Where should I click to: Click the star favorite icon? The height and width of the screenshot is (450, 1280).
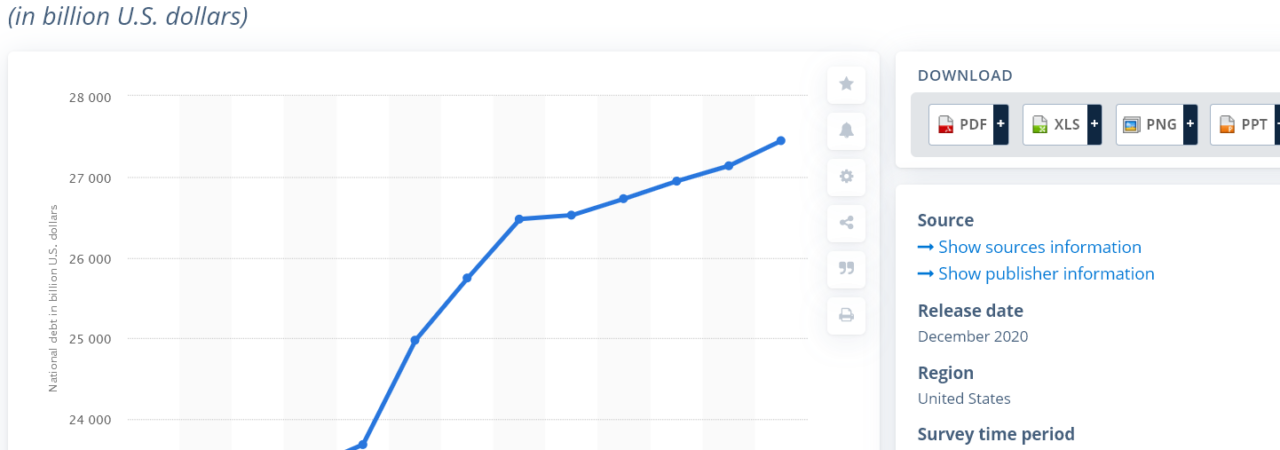[846, 84]
